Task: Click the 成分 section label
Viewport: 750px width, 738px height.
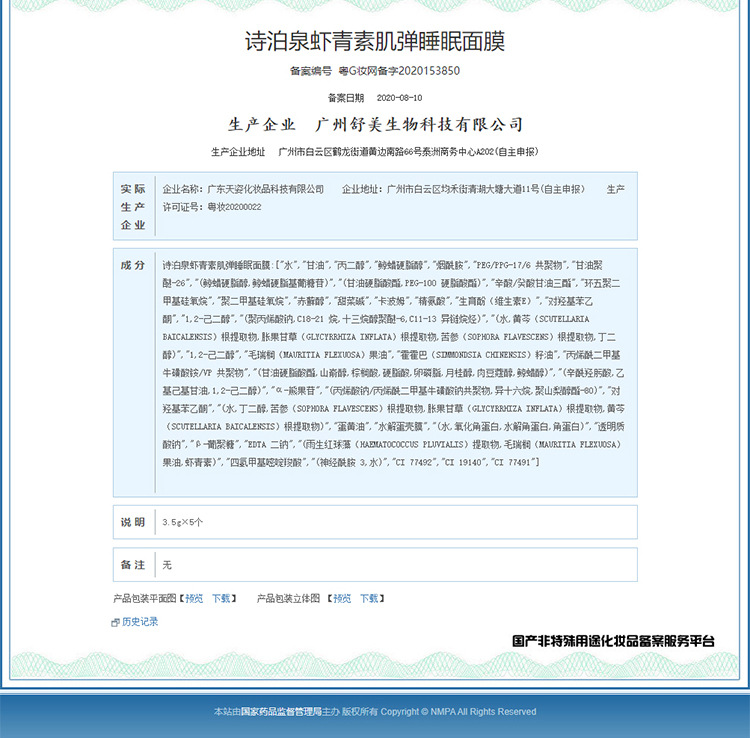Action: (x=133, y=265)
